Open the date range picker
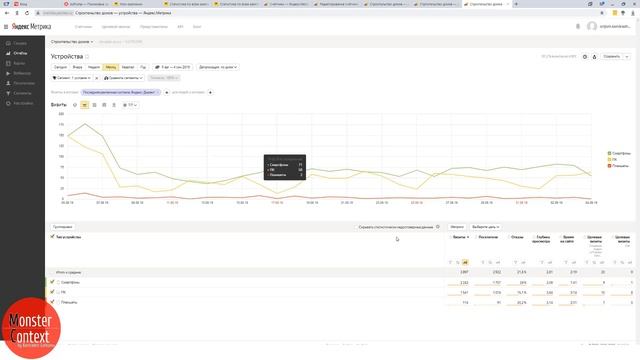 pos(172,67)
